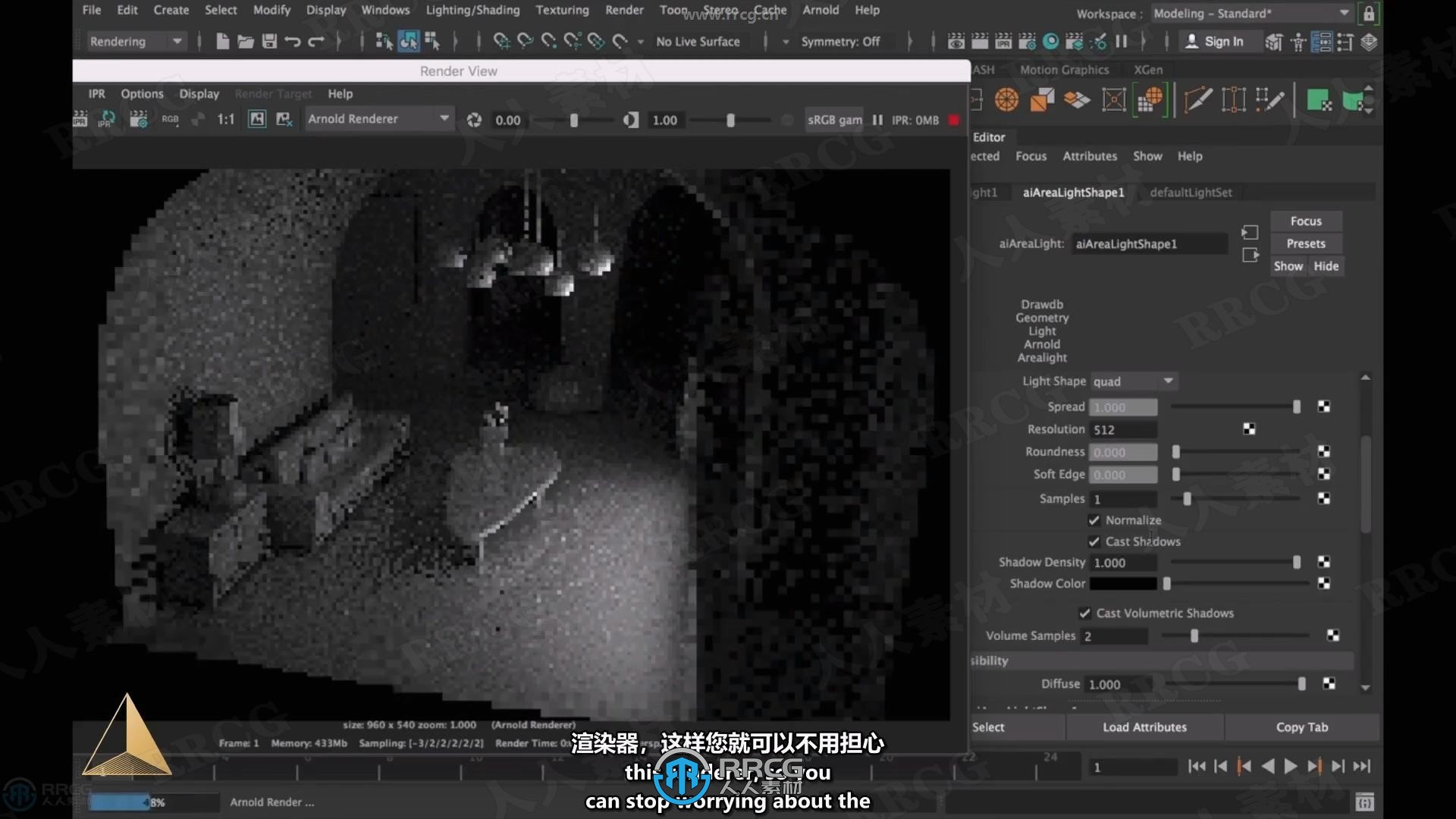Image resolution: width=1456 pixels, height=819 pixels.
Task: Click the IPR render clapperboard icon in status line
Action: (1003, 41)
